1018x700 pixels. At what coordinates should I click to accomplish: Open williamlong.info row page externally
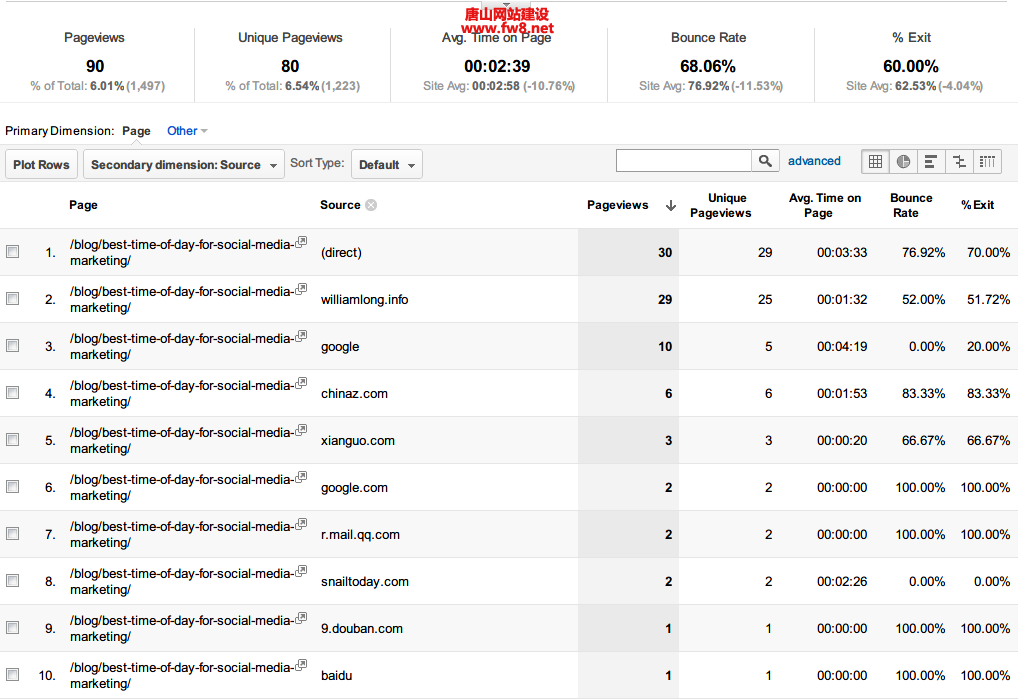click(x=301, y=289)
